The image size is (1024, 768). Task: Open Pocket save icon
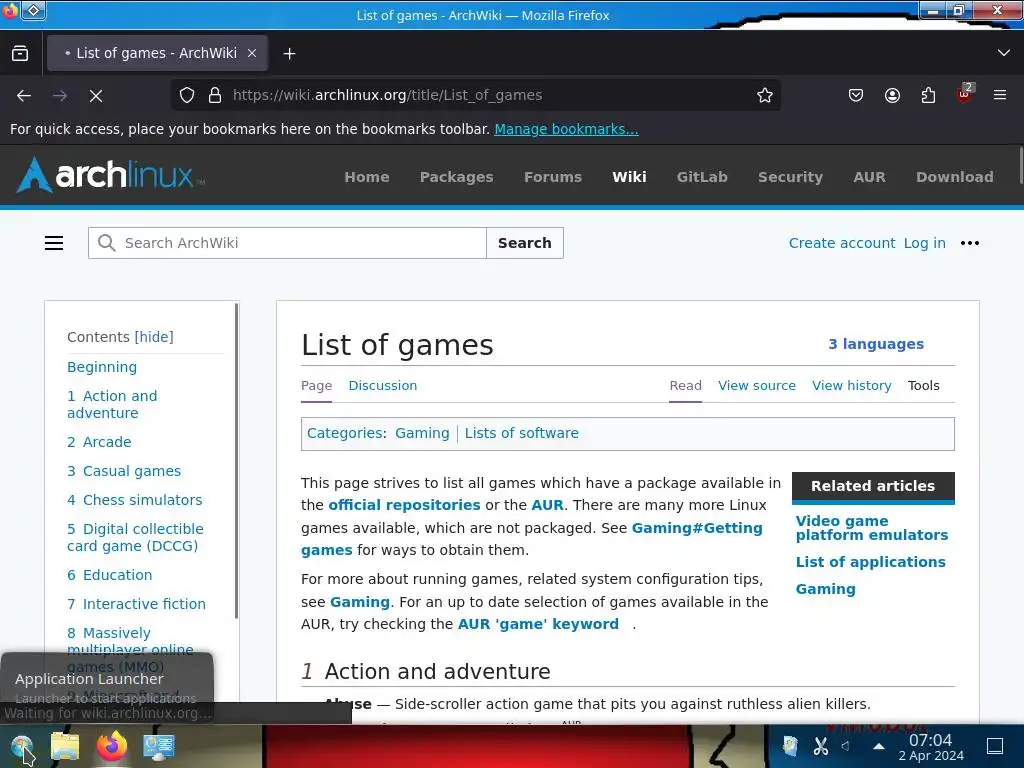(856, 95)
